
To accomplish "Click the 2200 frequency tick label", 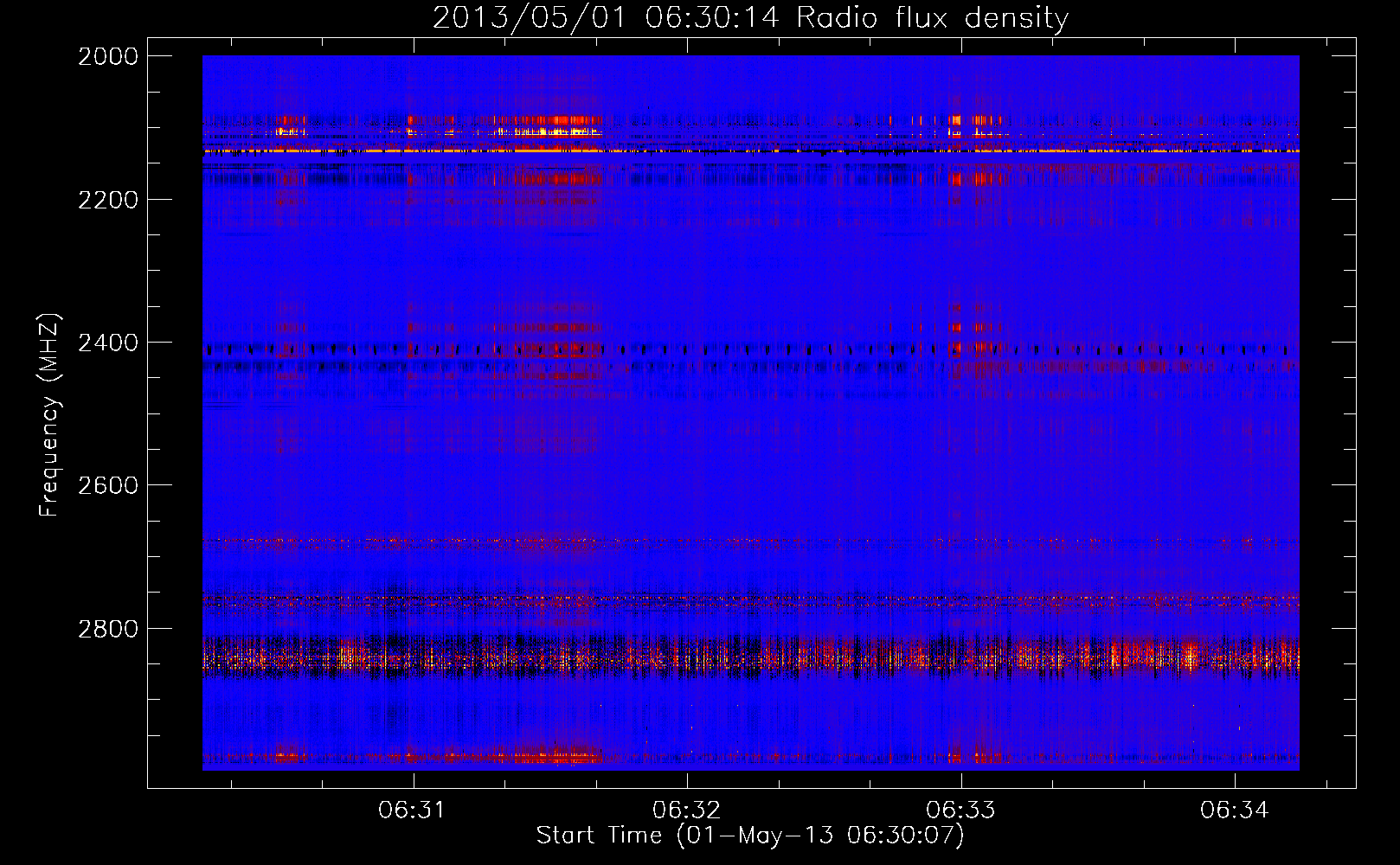I will point(108,200).
